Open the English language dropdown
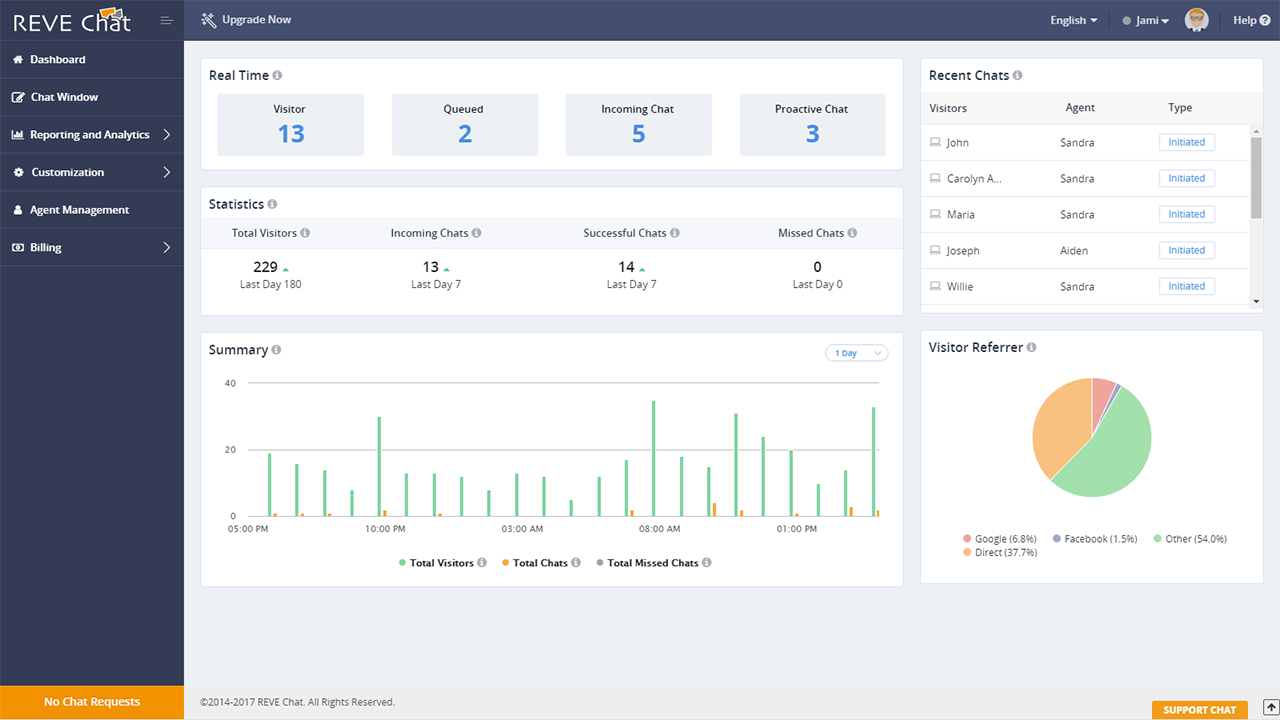The image size is (1280, 720). click(x=1072, y=19)
